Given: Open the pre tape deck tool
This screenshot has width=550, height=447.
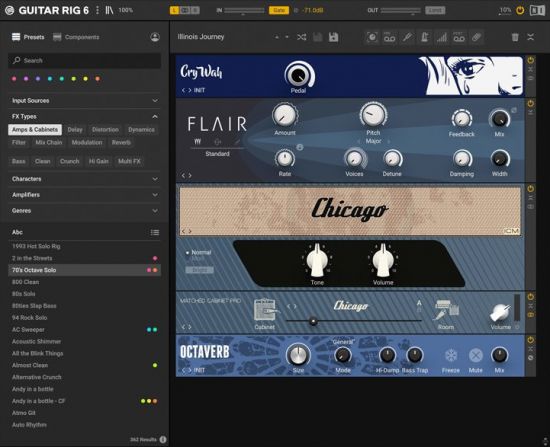Looking at the screenshot, I should point(389,37).
